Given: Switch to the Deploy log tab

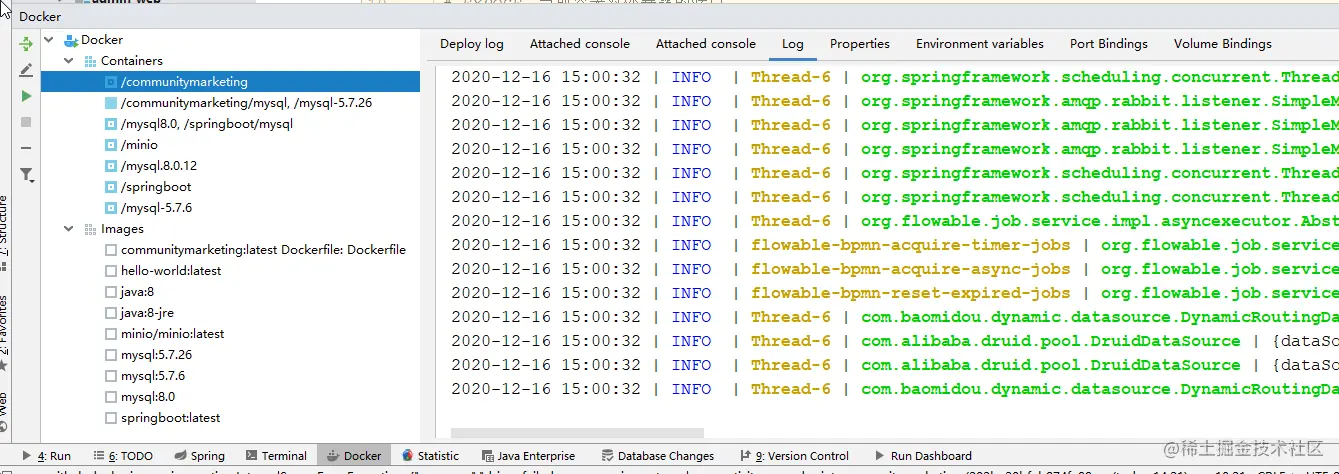Looking at the screenshot, I should pos(472,44).
